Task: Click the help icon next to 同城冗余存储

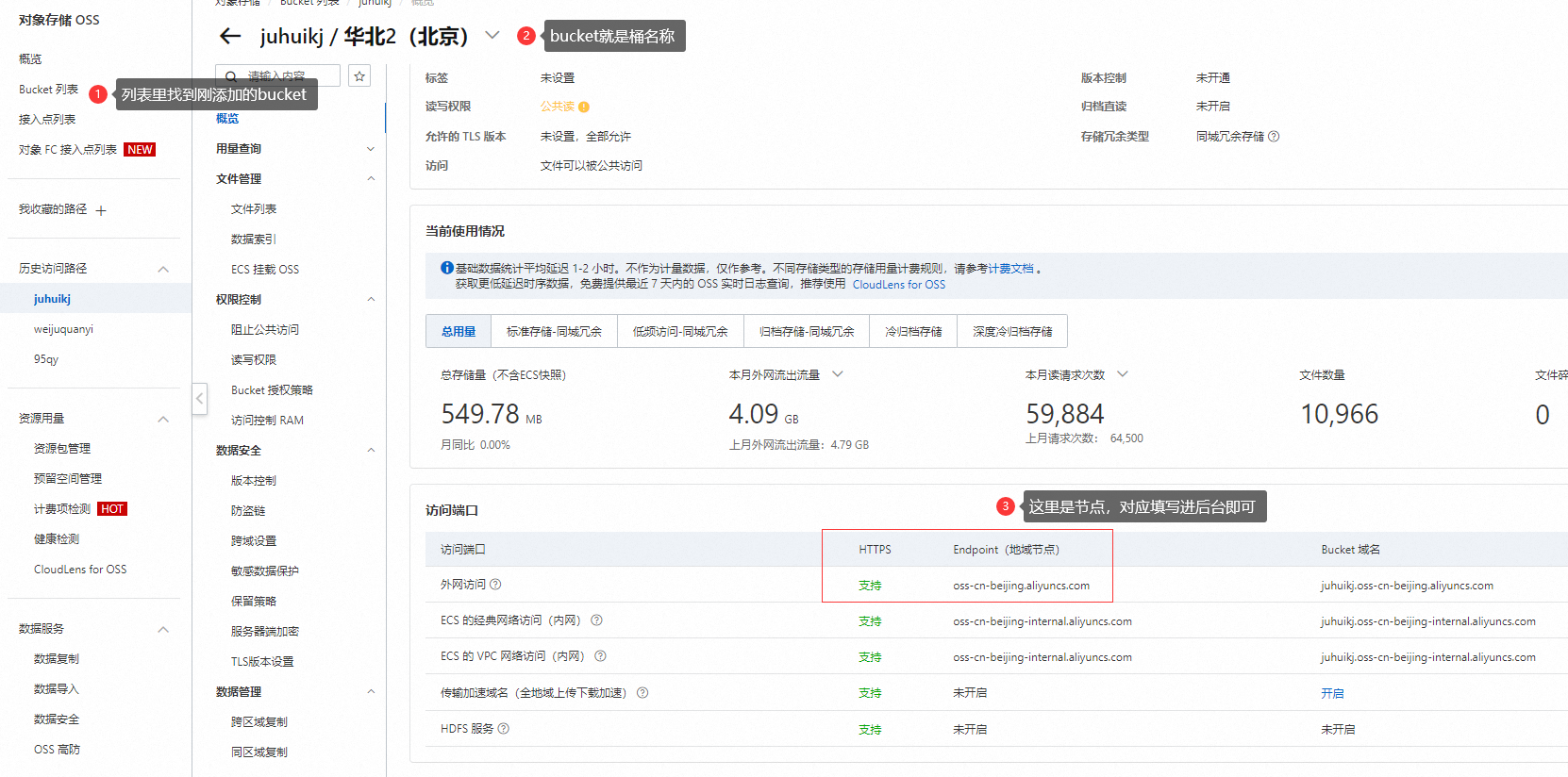Action: tap(1274, 137)
